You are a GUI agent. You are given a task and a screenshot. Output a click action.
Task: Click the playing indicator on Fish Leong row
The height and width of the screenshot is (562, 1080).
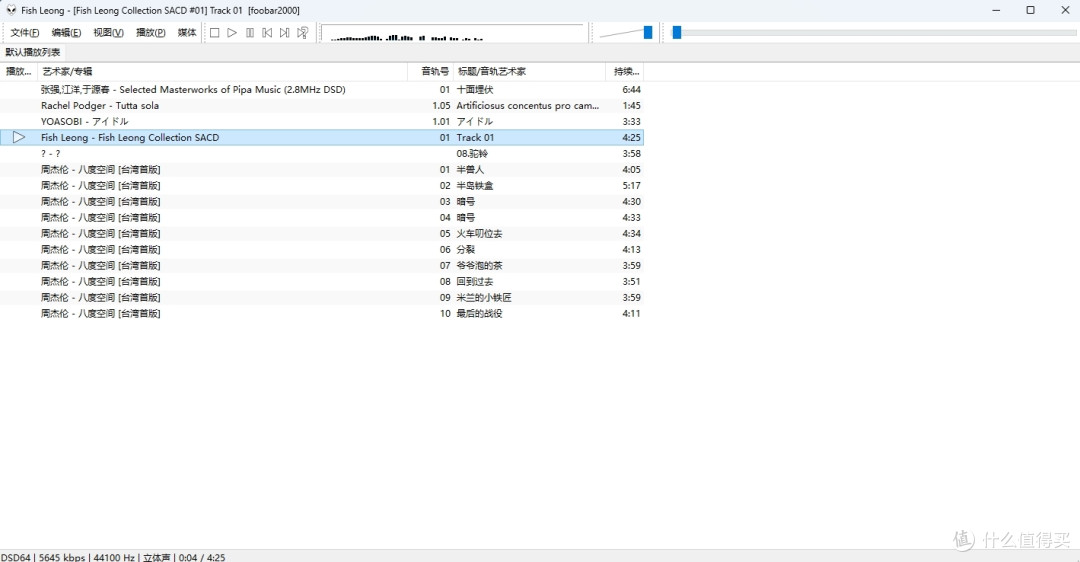click(x=19, y=138)
